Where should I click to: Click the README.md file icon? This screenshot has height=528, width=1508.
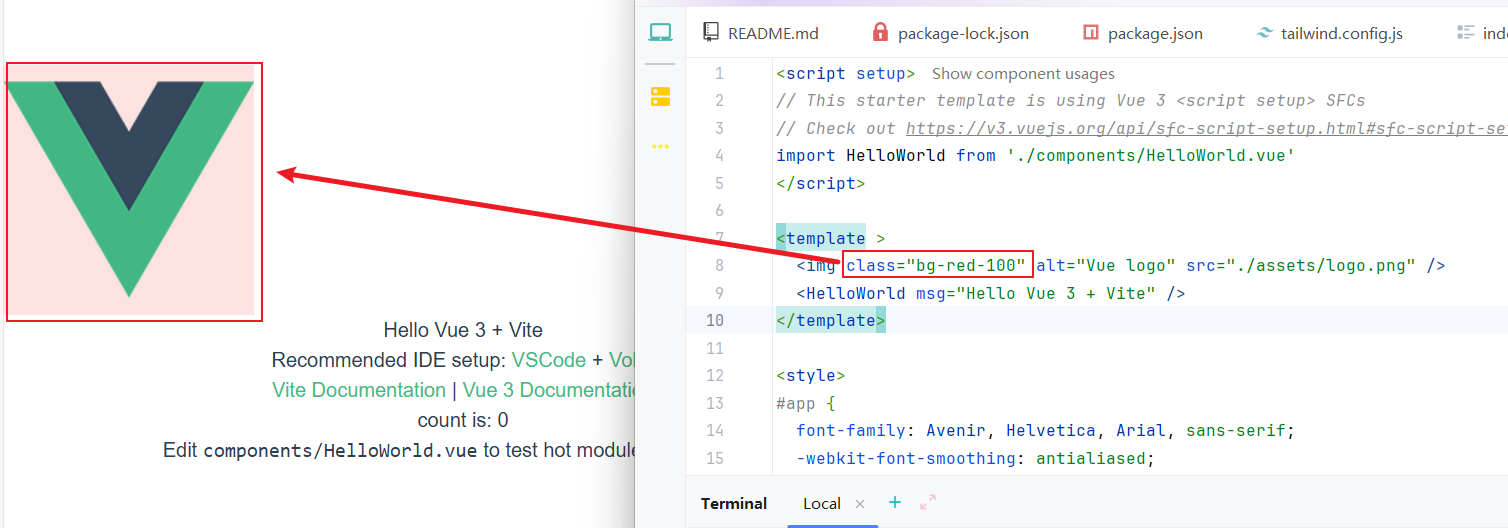(x=711, y=32)
